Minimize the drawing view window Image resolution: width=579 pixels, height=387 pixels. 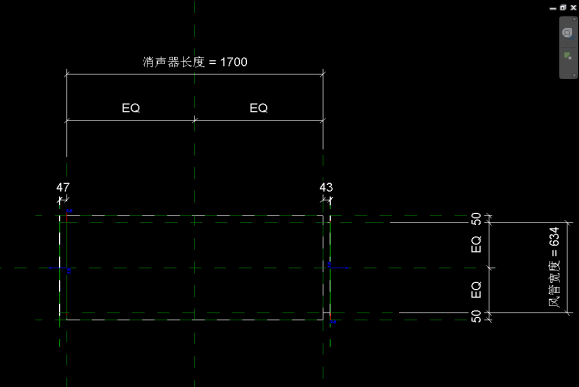coord(553,8)
